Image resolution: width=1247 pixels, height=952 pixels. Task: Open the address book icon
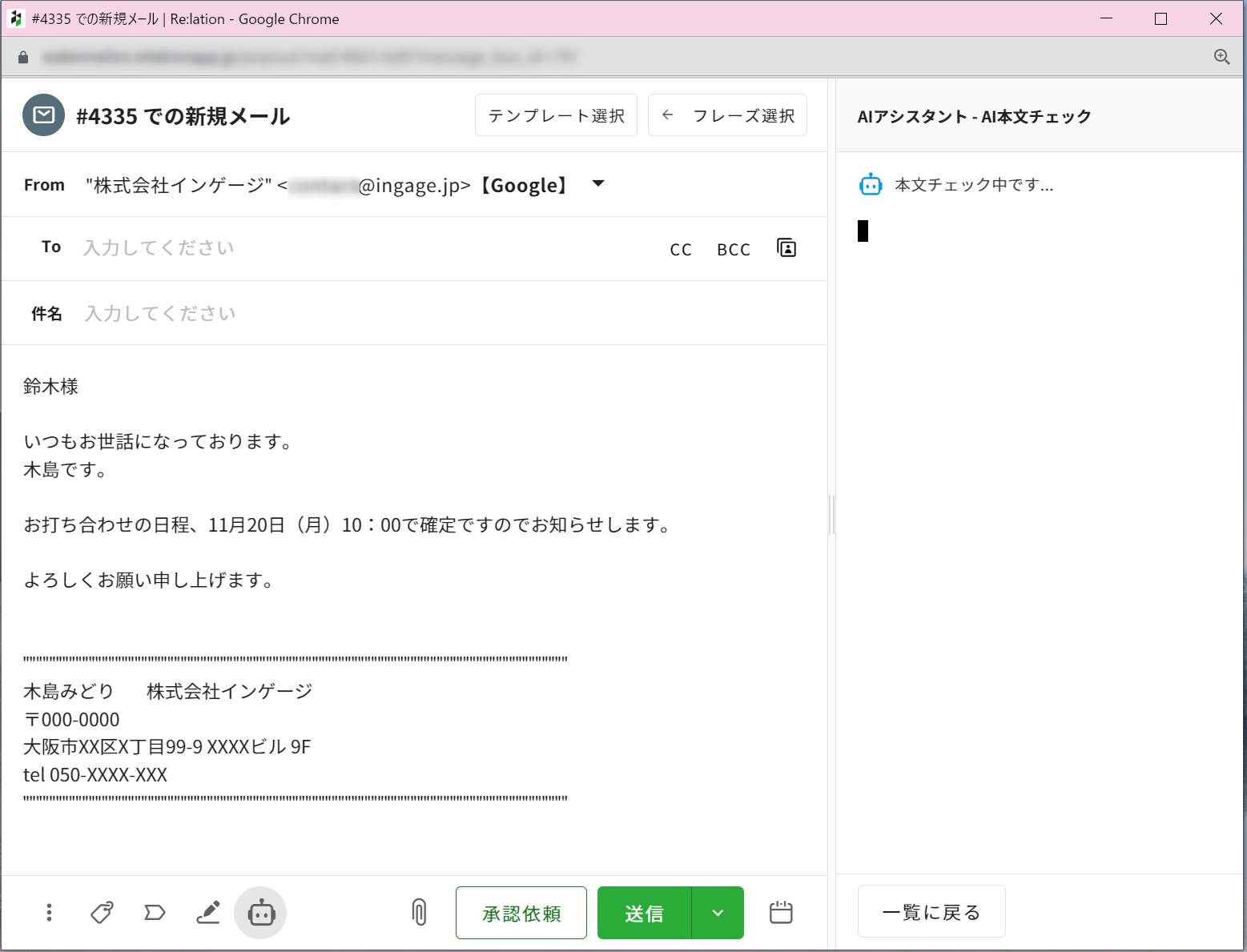pos(786,248)
